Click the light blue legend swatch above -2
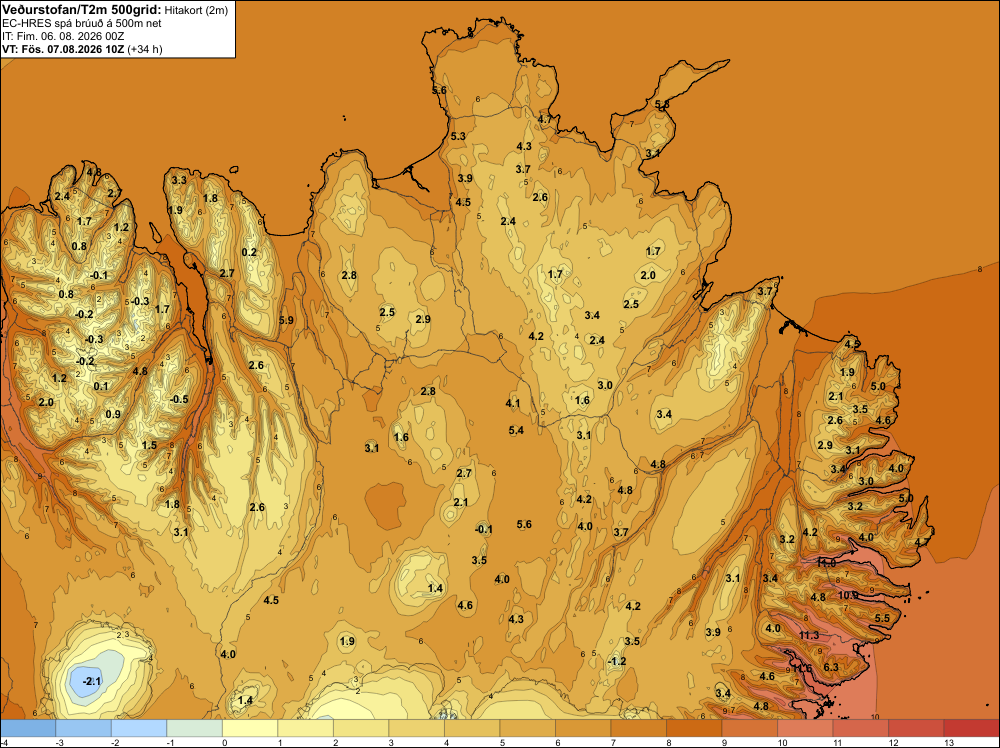 [138, 728]
